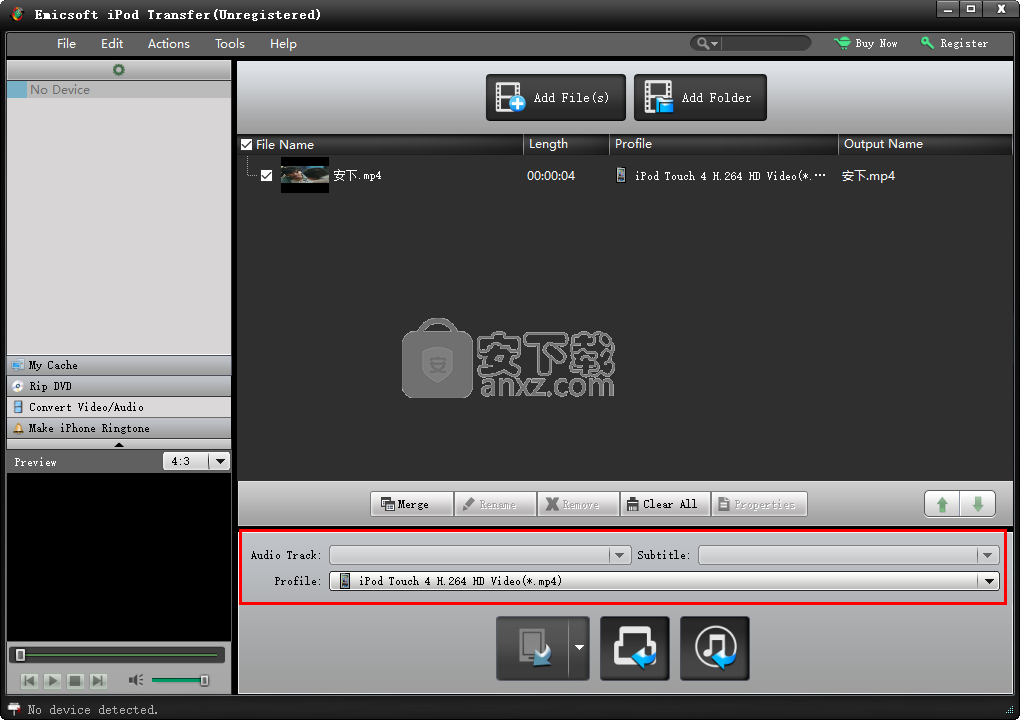Click the Remove button
Viewport: 1020px width, 720px height.
coord(578,504)
